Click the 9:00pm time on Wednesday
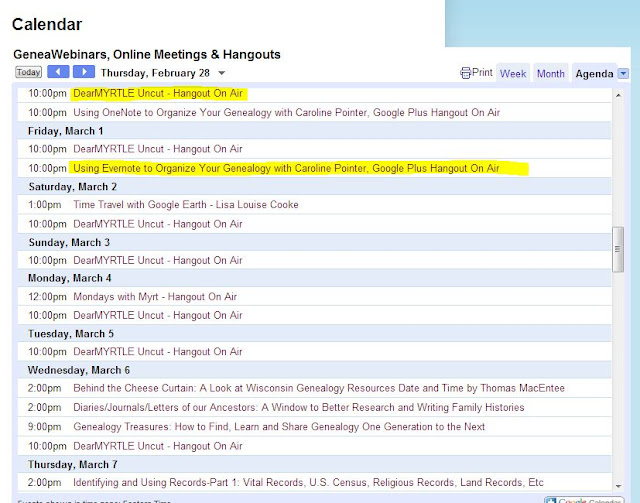 (44, 427)
